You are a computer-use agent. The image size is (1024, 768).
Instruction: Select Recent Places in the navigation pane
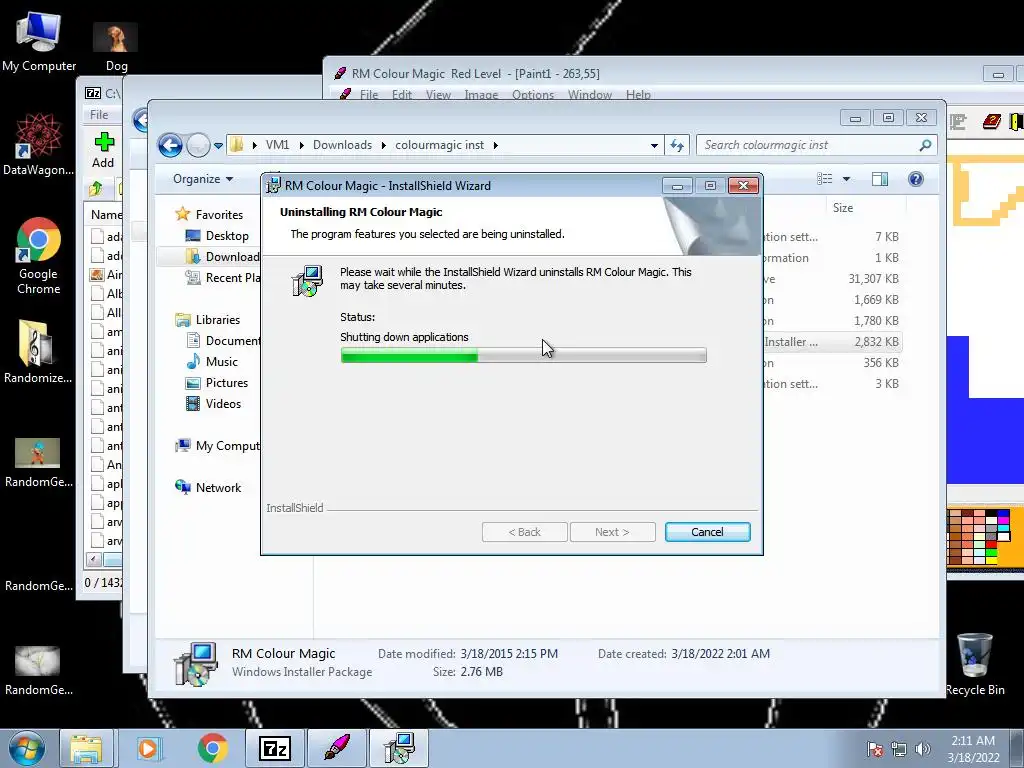(x=222, y=278)
